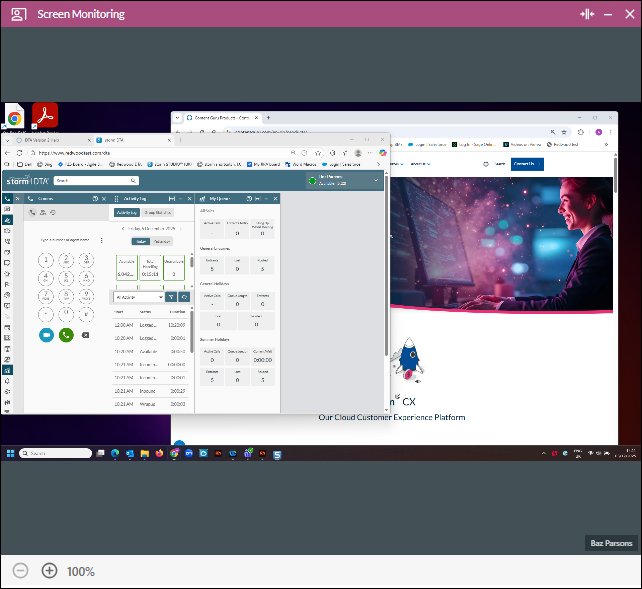Click the blue video call button

pyautogui.click(x=46, y=336)
